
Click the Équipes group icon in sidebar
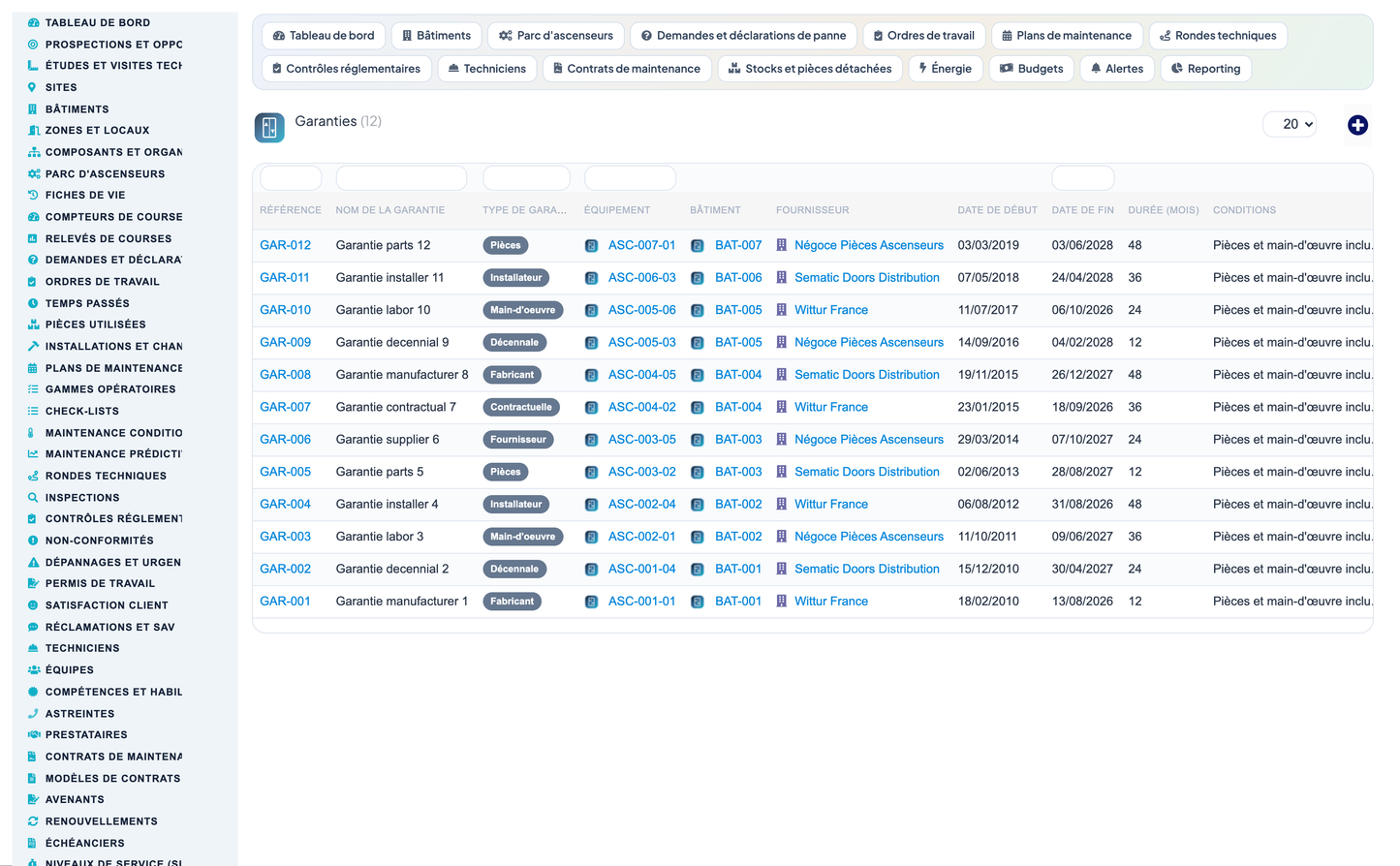coord(33,670)
